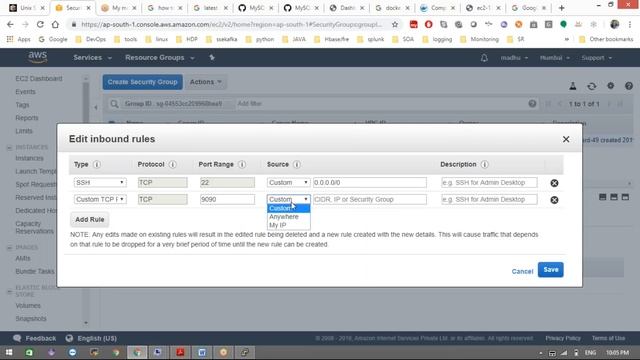Click the AWS logo
The image size is (640, 360).
coord(38,58)
